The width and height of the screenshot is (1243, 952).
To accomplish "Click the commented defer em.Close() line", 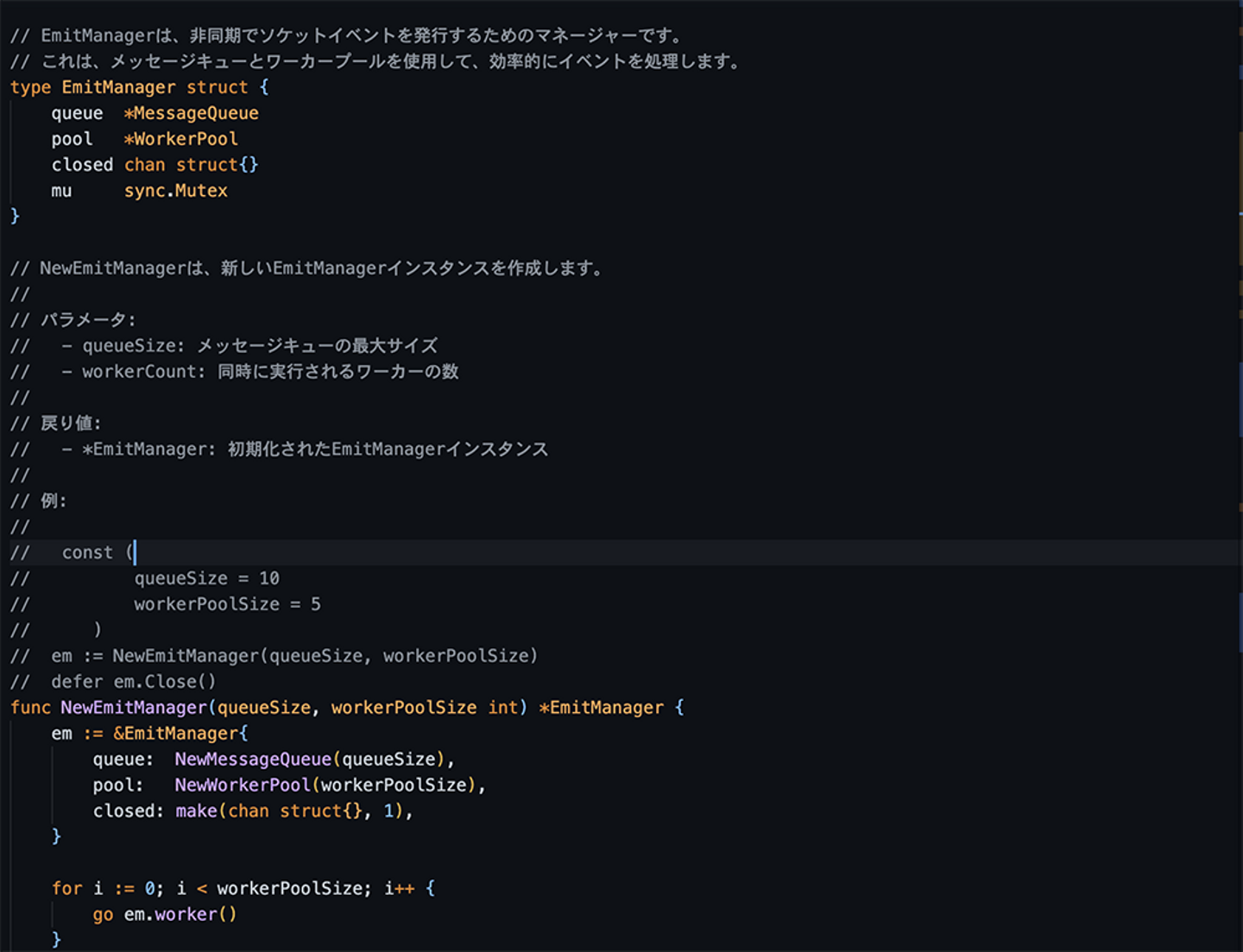I will [133, 682].
